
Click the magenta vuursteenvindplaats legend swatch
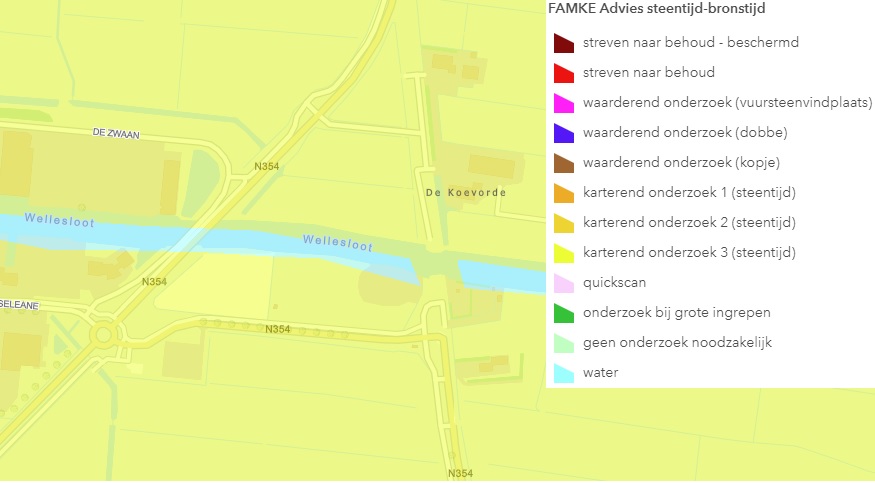click(564, 103)
